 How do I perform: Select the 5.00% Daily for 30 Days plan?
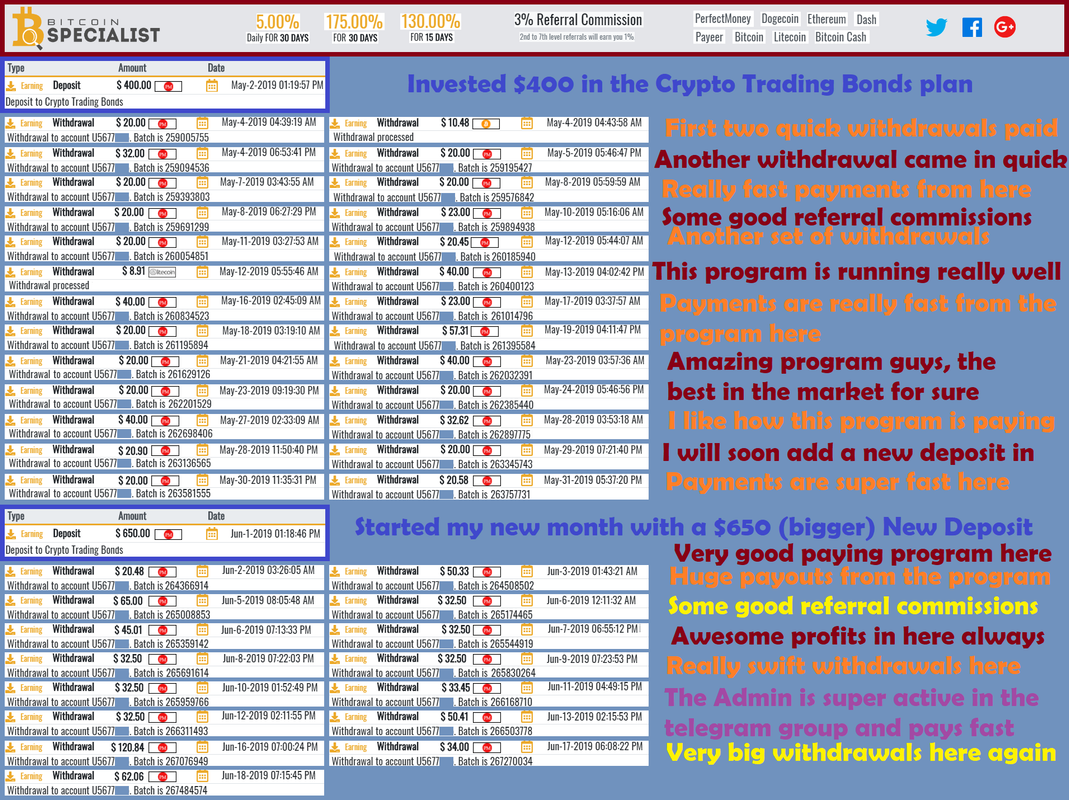277,29
